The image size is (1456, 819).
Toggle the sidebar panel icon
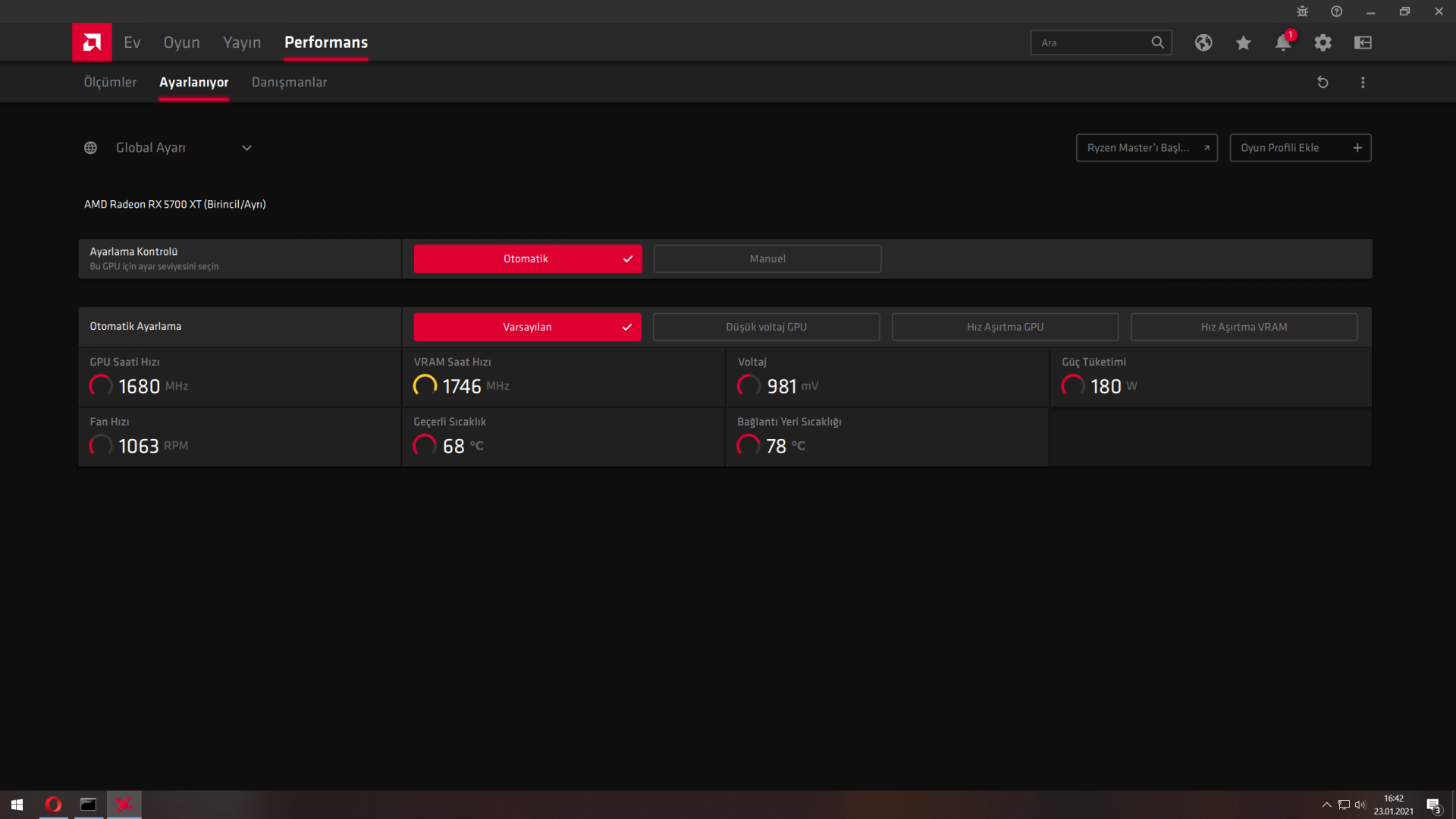[x=1363, y=42]
